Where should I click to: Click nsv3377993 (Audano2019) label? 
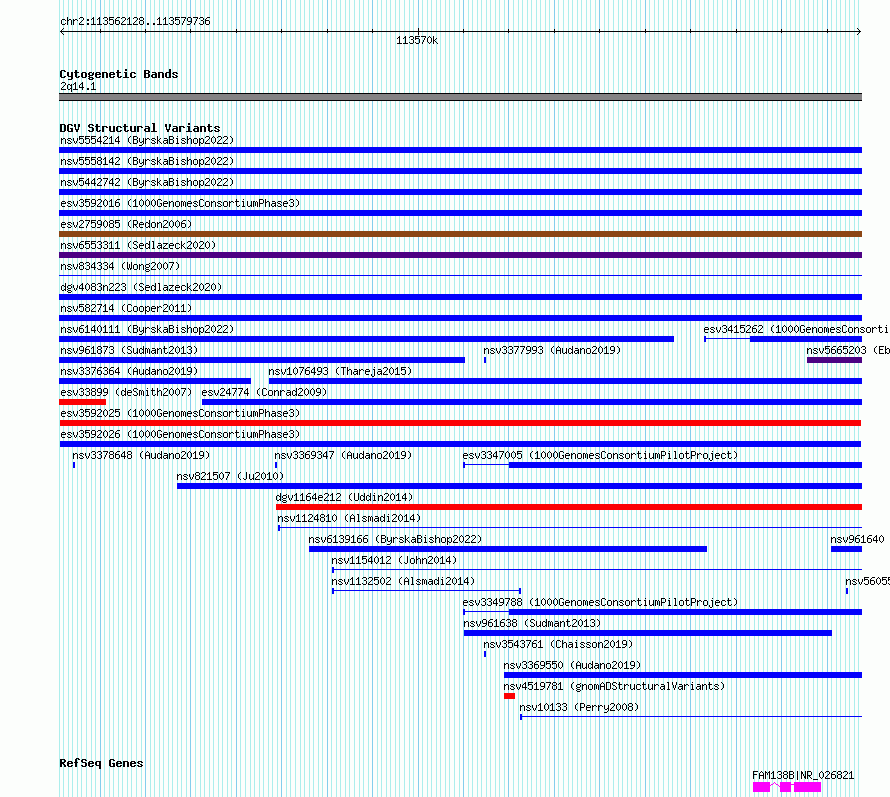tap(552, 350)
